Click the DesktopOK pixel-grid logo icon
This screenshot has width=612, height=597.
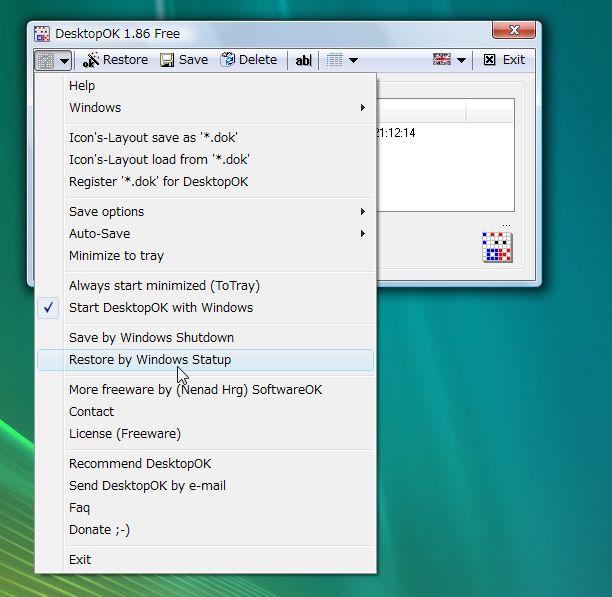[x=497, y=247]
